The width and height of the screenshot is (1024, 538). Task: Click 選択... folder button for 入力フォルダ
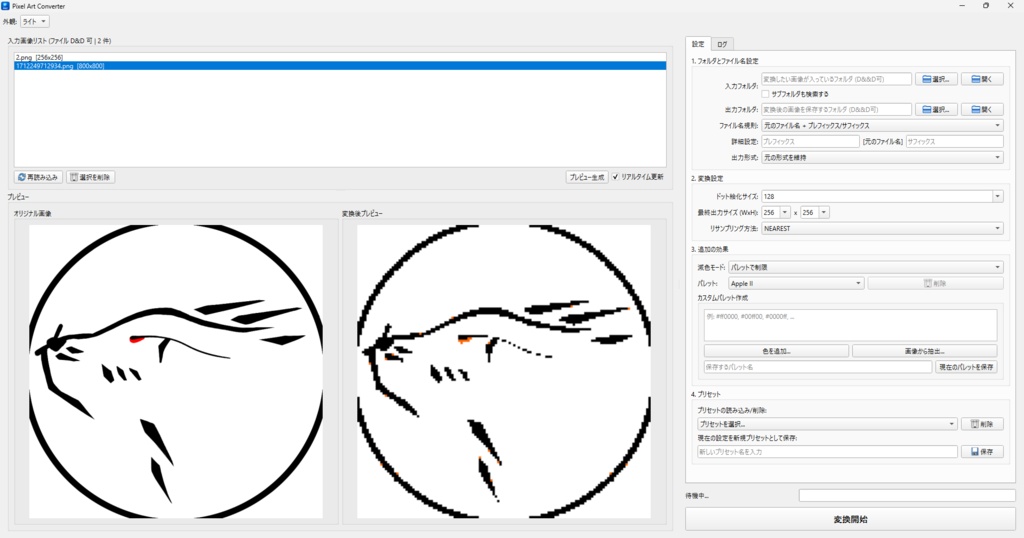936,79
